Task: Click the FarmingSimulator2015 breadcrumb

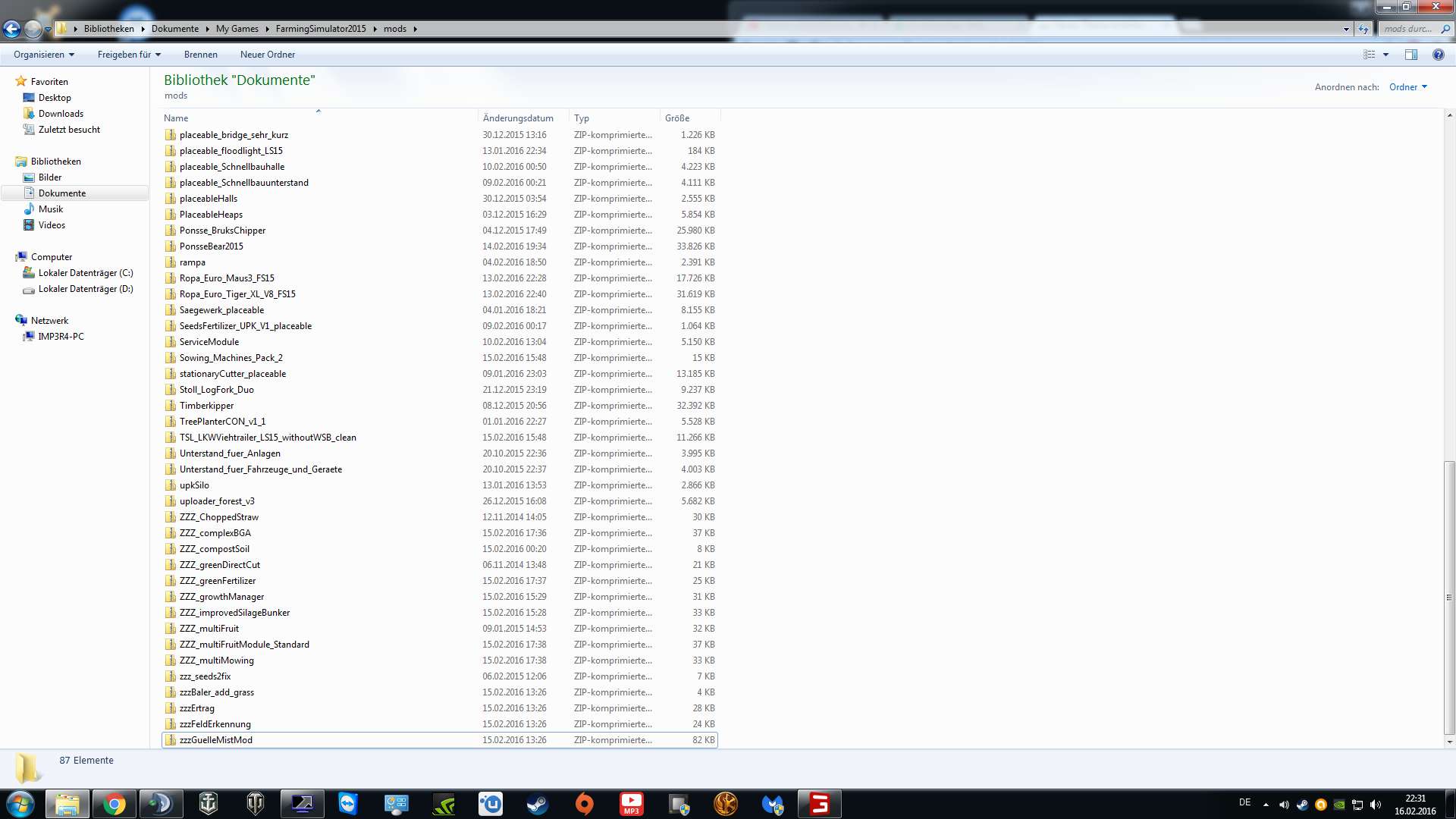Action: [x=321, y=29]
